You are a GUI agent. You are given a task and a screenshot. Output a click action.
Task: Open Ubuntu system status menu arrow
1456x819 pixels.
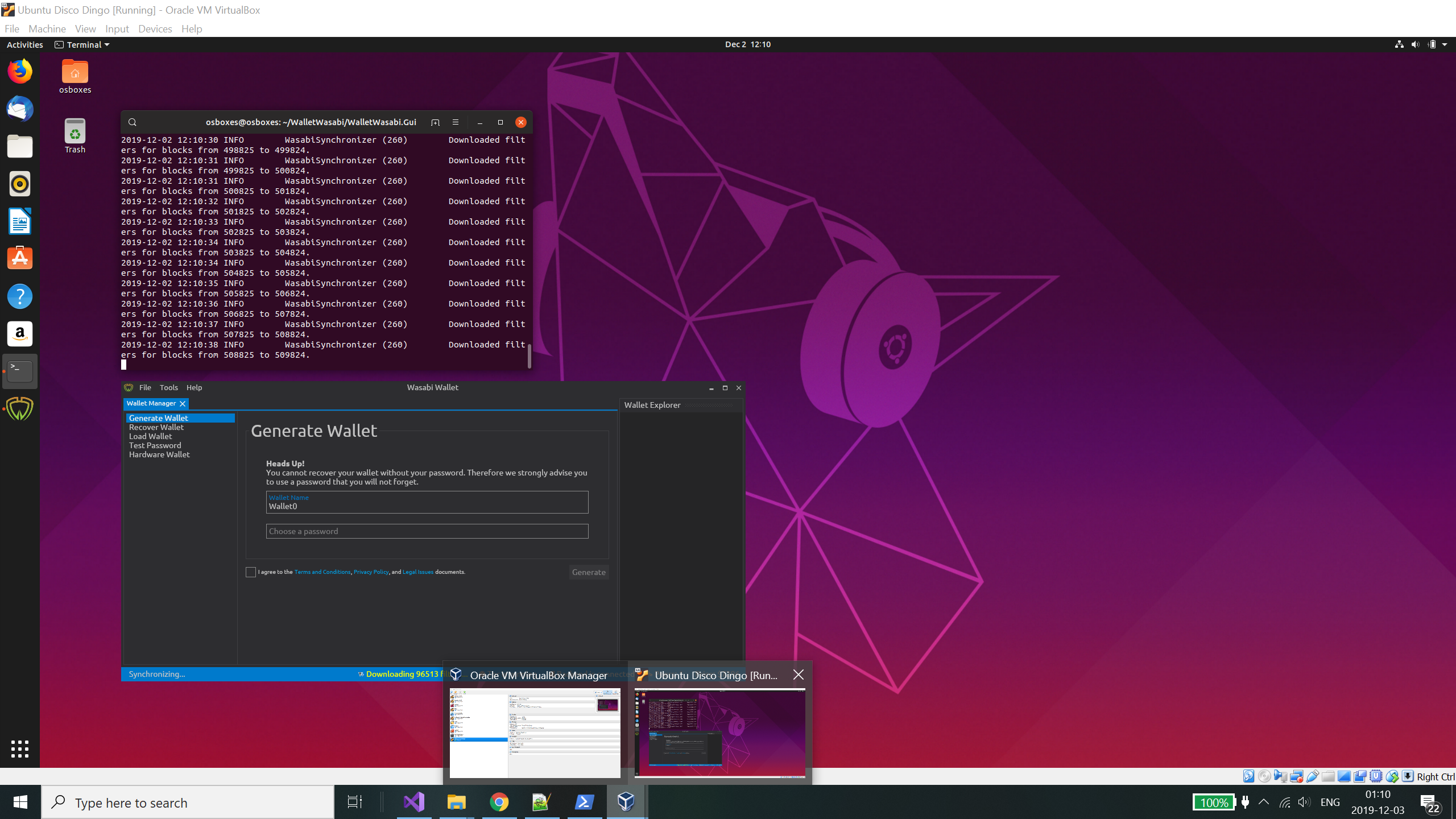click(x=1445, y=44)
